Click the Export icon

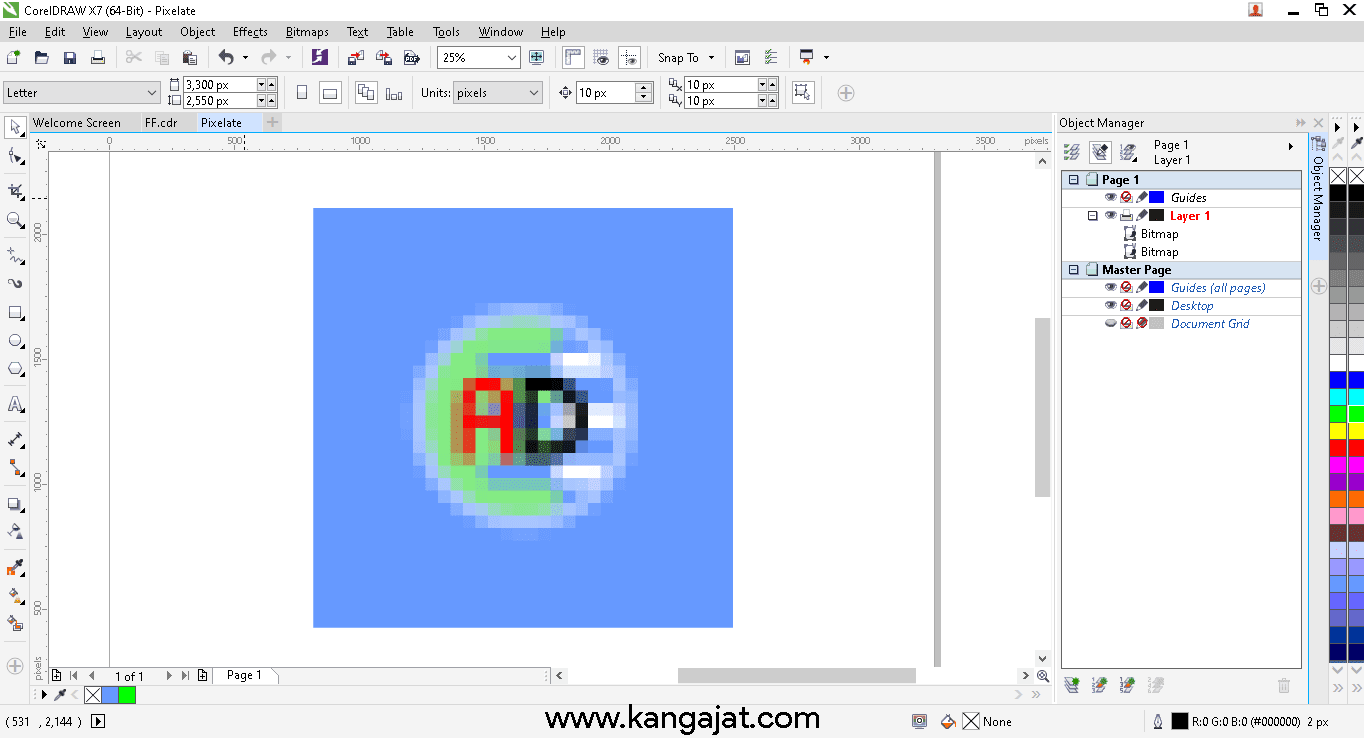coord(383,58)
